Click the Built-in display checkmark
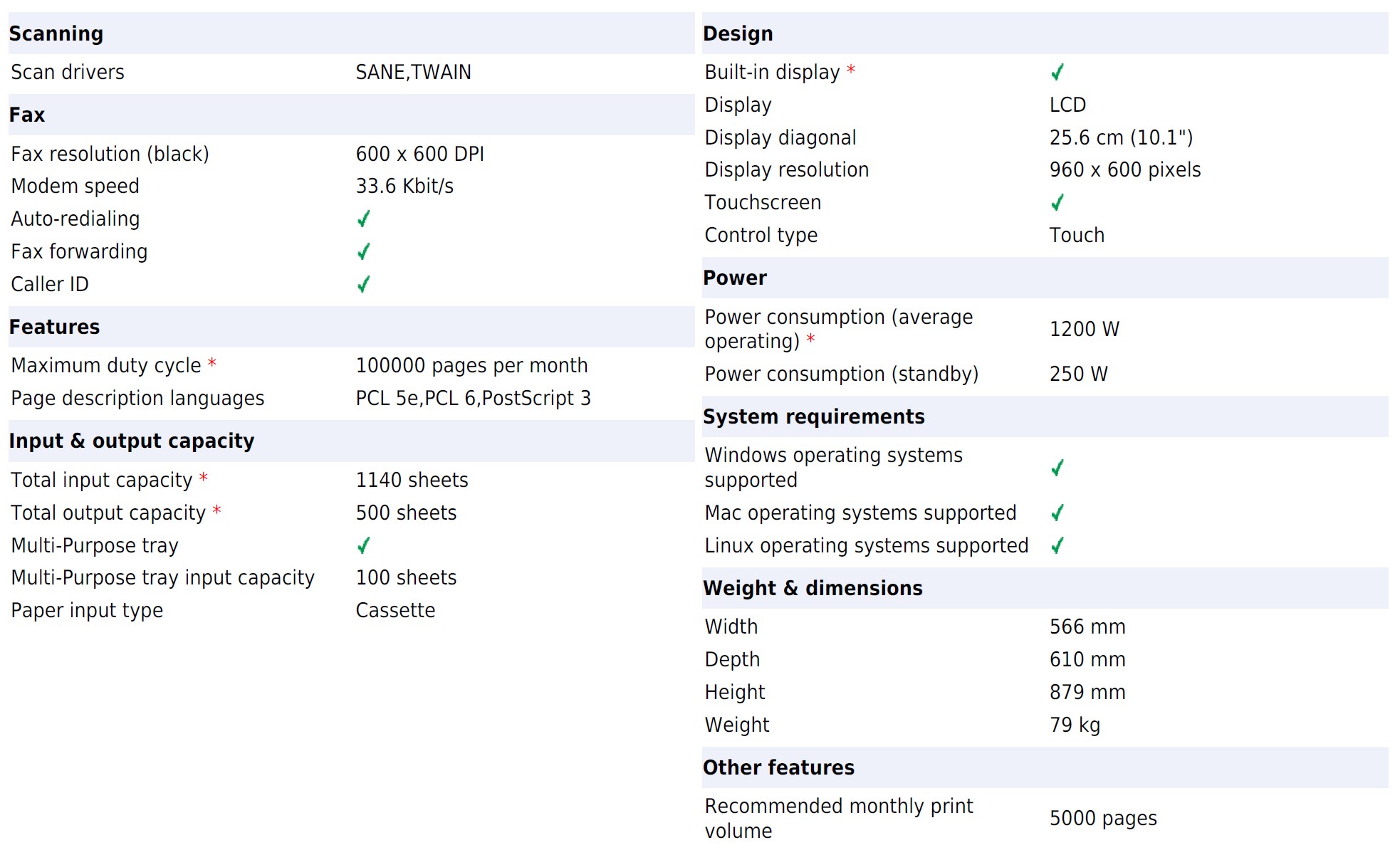Screen dimensions: 1400x855 tap(1057, 73)
